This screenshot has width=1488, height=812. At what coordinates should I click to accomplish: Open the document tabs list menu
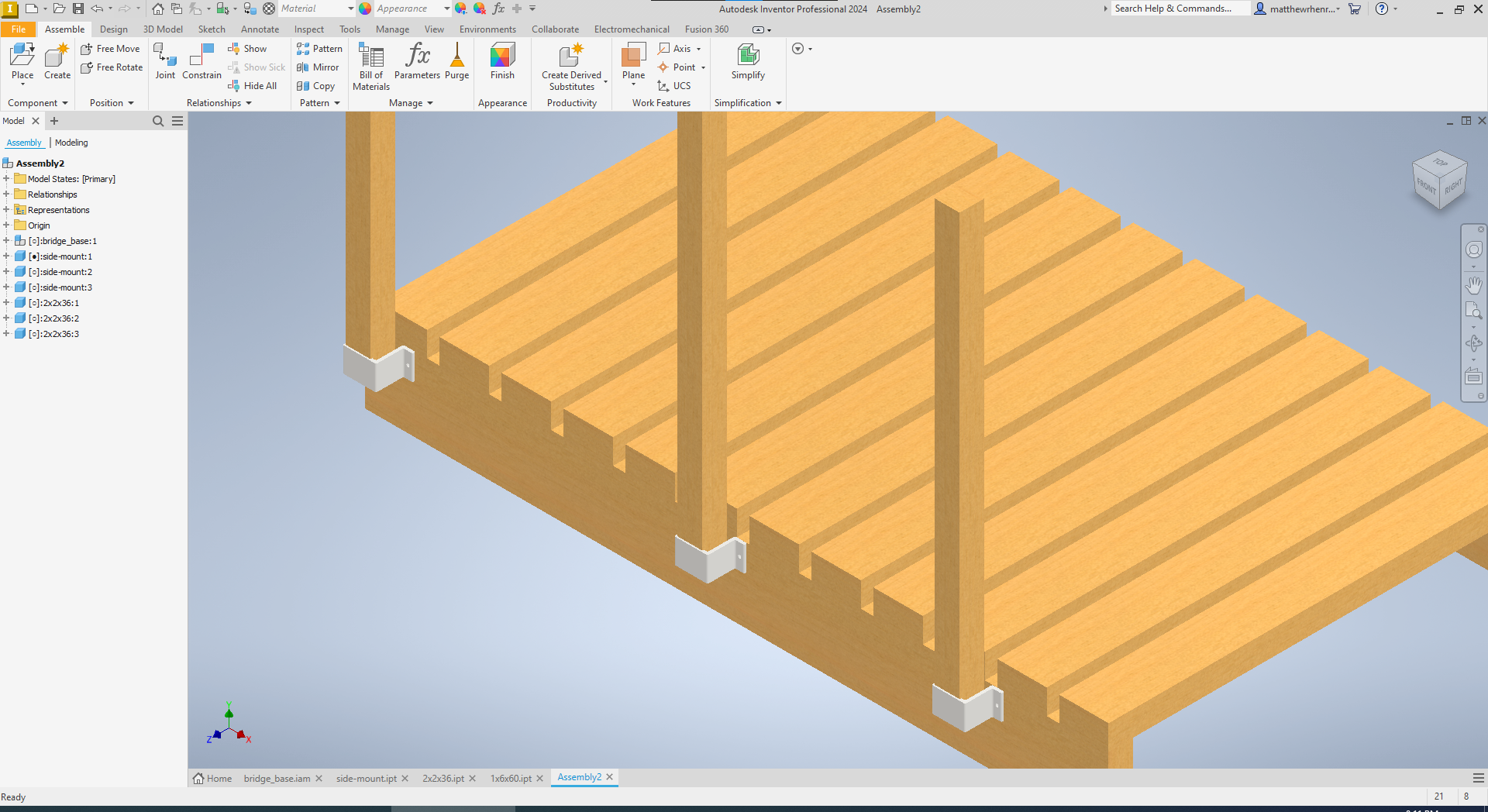point(1478,778)
